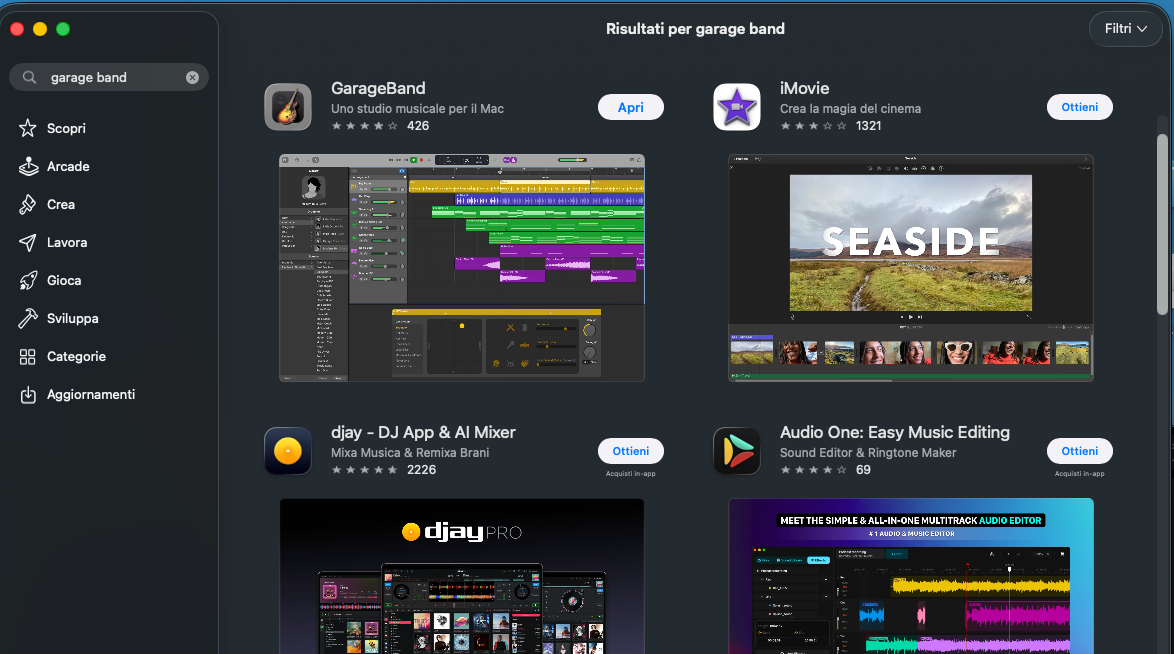Click the search magnifier icon
This screenshot has width=1174, height=654.
click(29, 77)
